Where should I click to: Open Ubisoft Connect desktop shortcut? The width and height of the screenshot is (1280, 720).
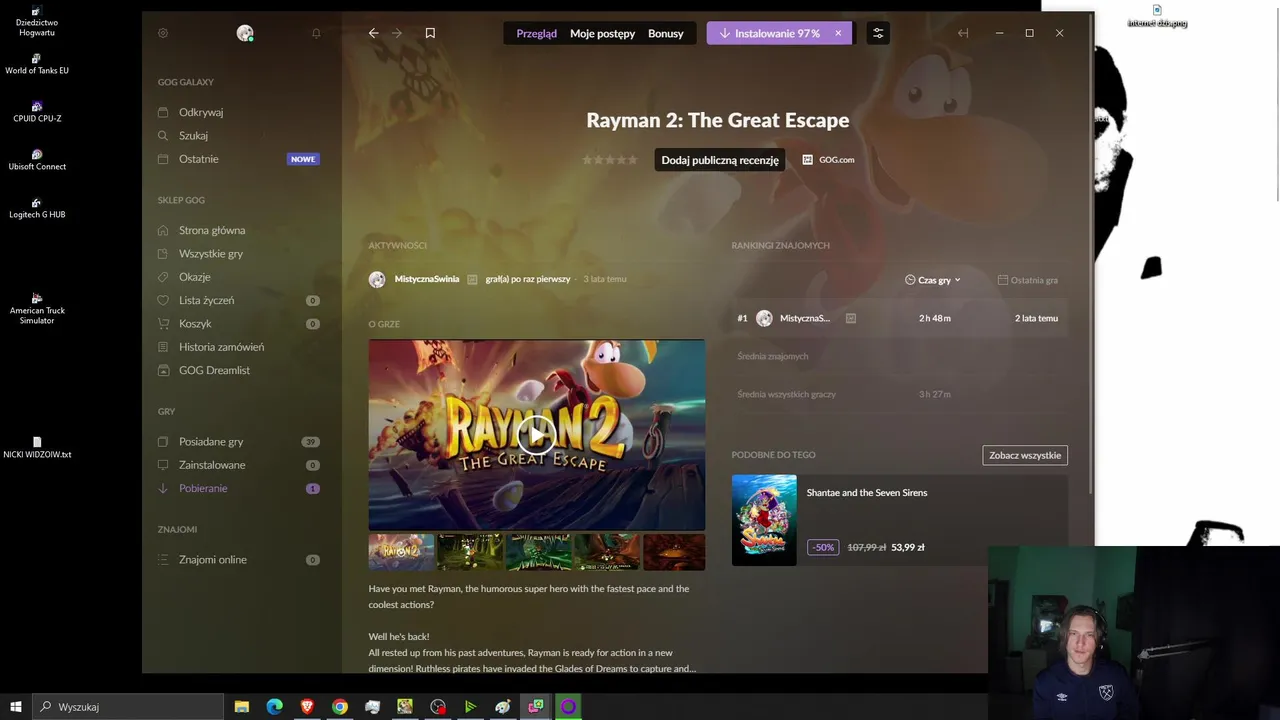pyautogui.click(x=37, y=160)
